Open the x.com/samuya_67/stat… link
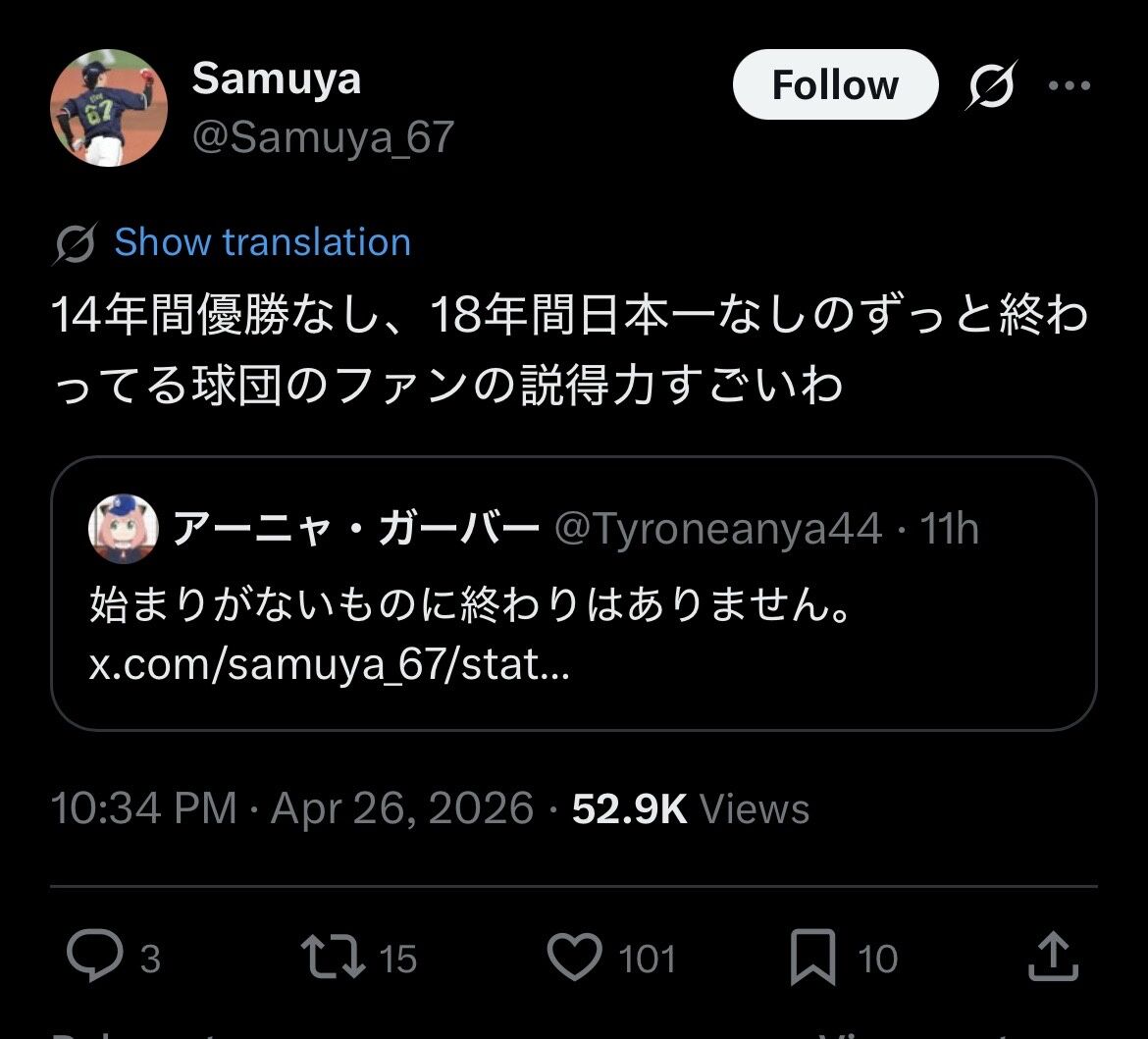 [329, 667]
